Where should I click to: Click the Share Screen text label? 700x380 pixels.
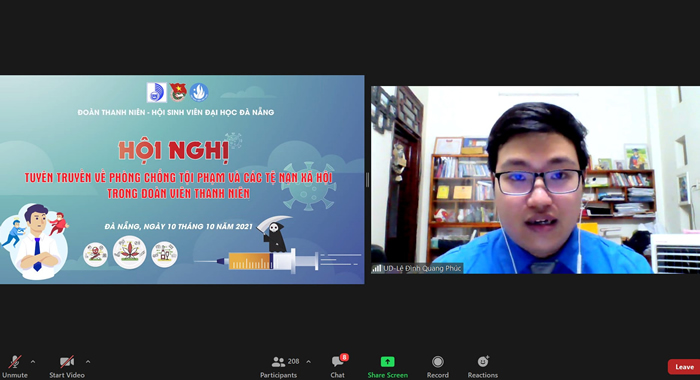pos(388,375)
